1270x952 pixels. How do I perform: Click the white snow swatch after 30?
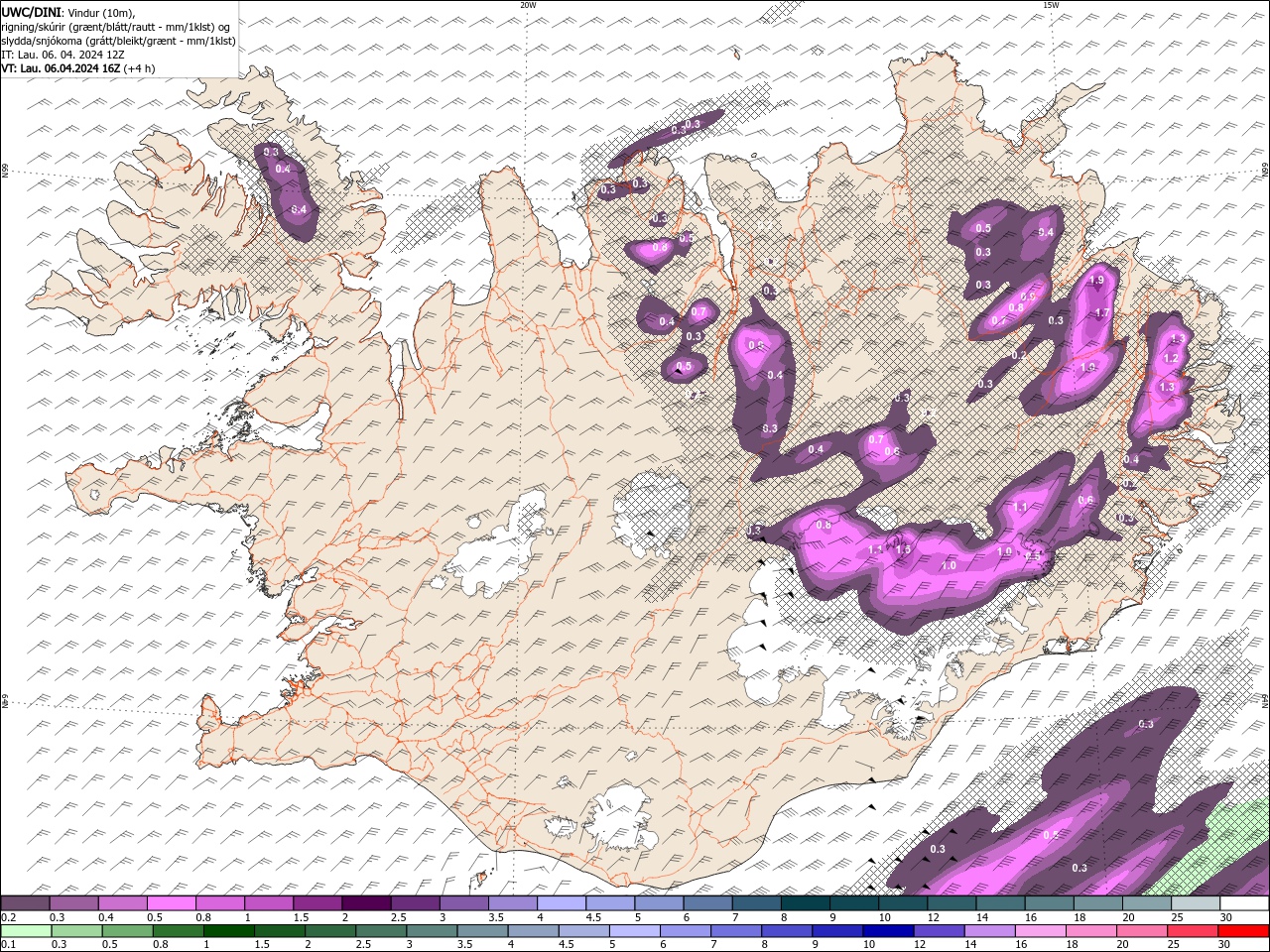coord(1244,903)
